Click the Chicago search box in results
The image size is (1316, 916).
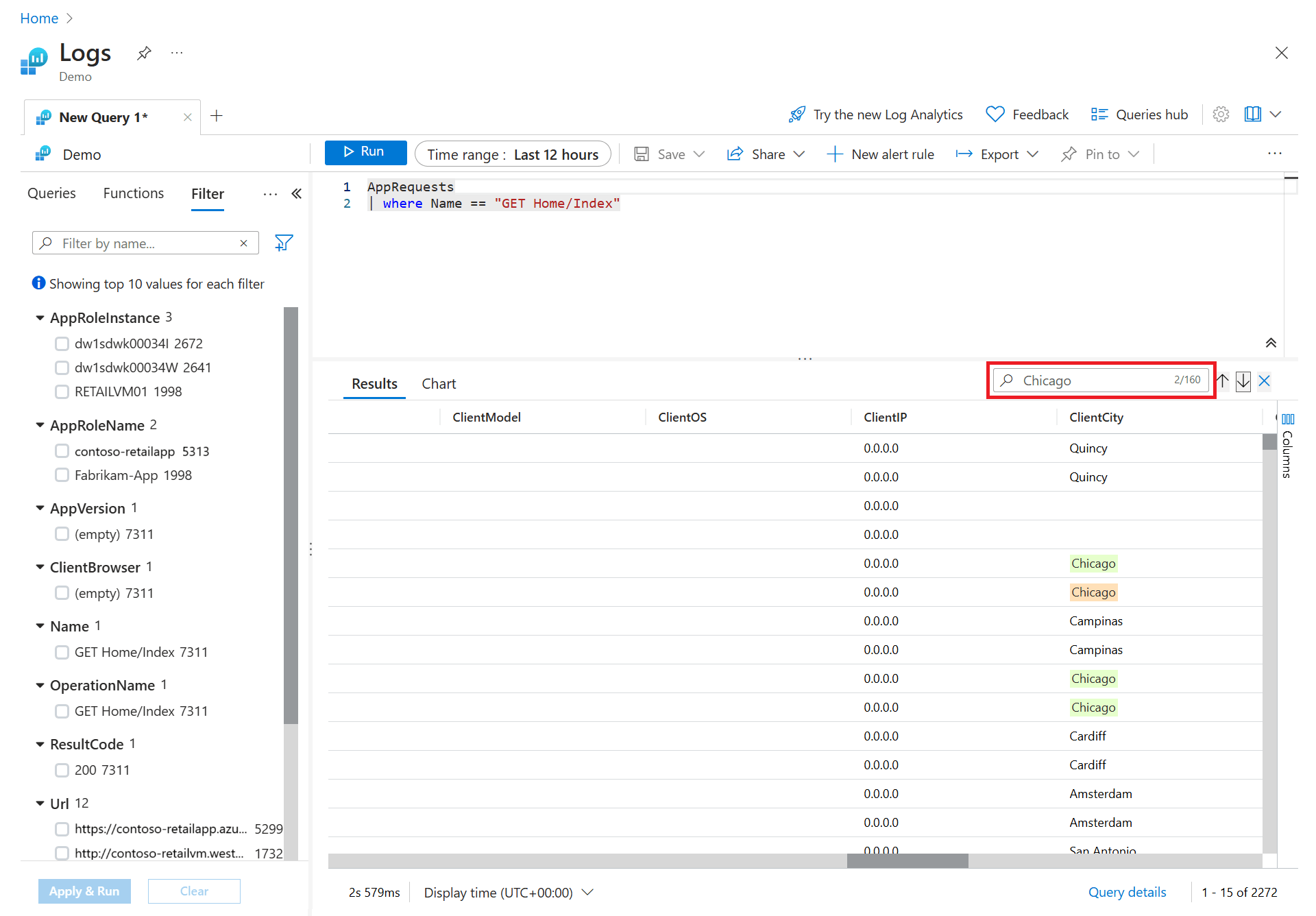coord(1101,381)
